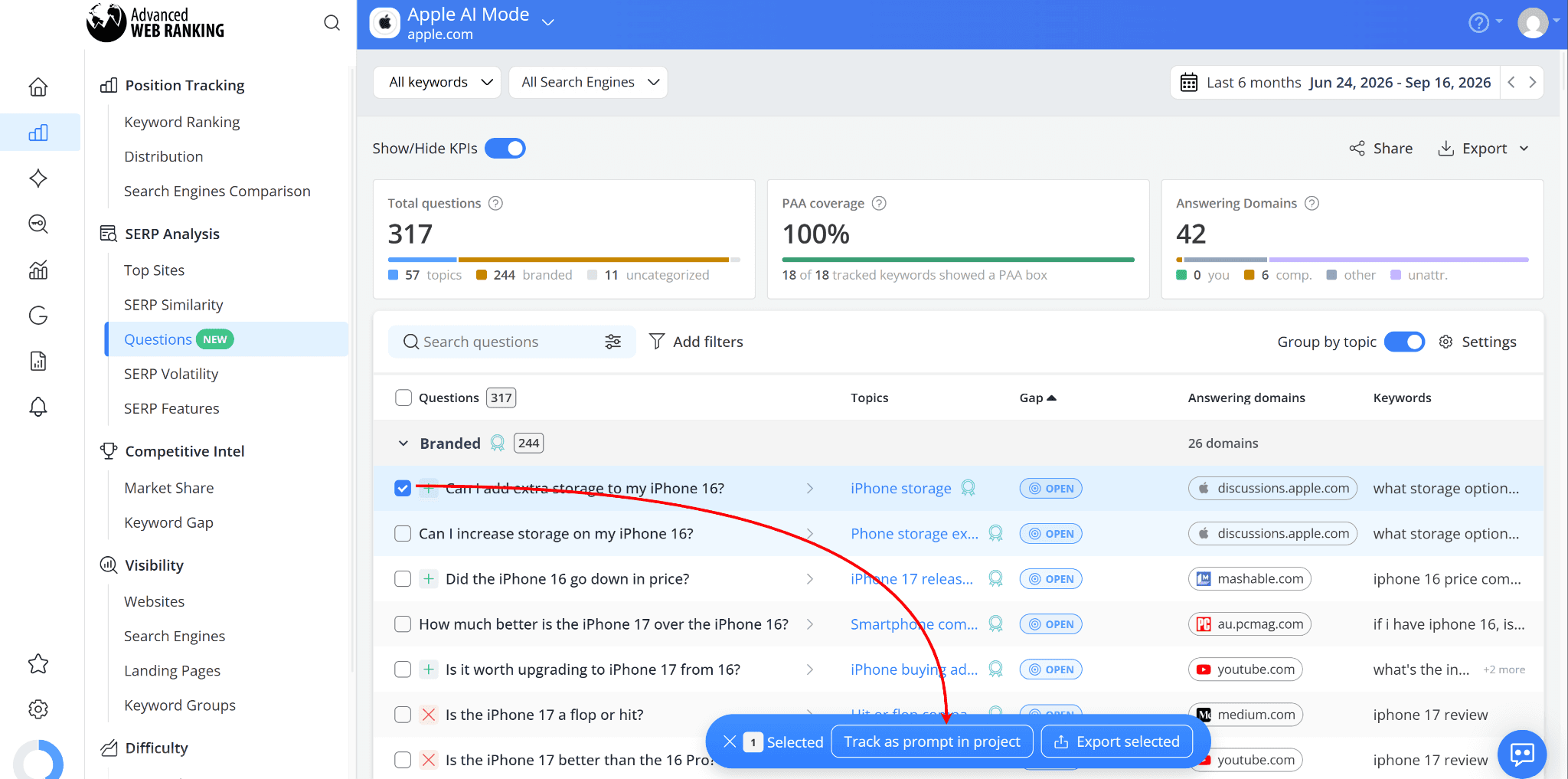Expand 'Is it worth upgrading' row chevron
Screen dimensions: 1568x779
pos(810,669)
